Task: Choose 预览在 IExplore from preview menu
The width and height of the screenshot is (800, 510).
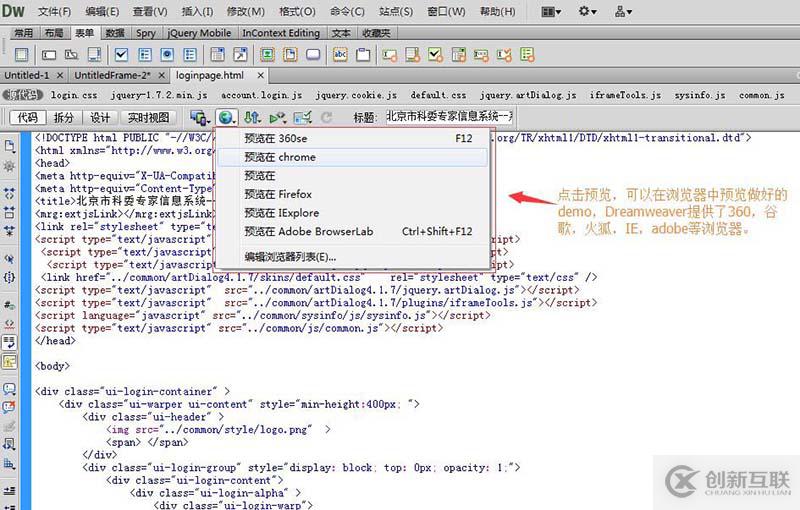Action: 352,213
